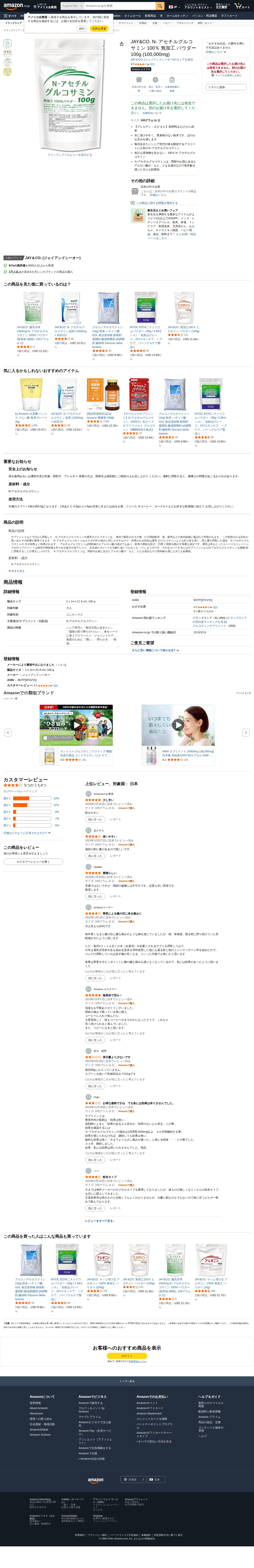
Task: Click in the Amazon search input field
Action: [119, 6]
